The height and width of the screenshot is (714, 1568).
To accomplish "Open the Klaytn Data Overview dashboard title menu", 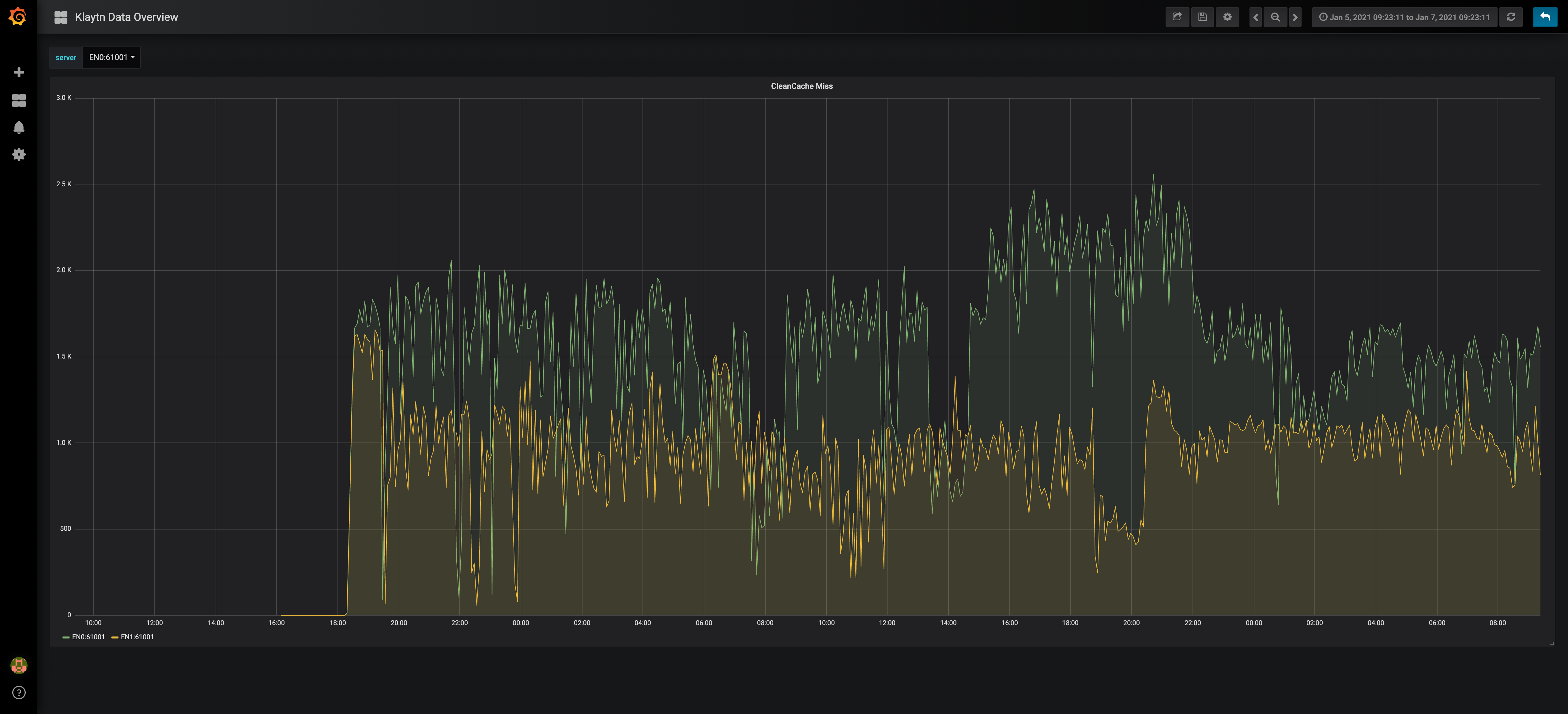I will [x=126, y=17].
